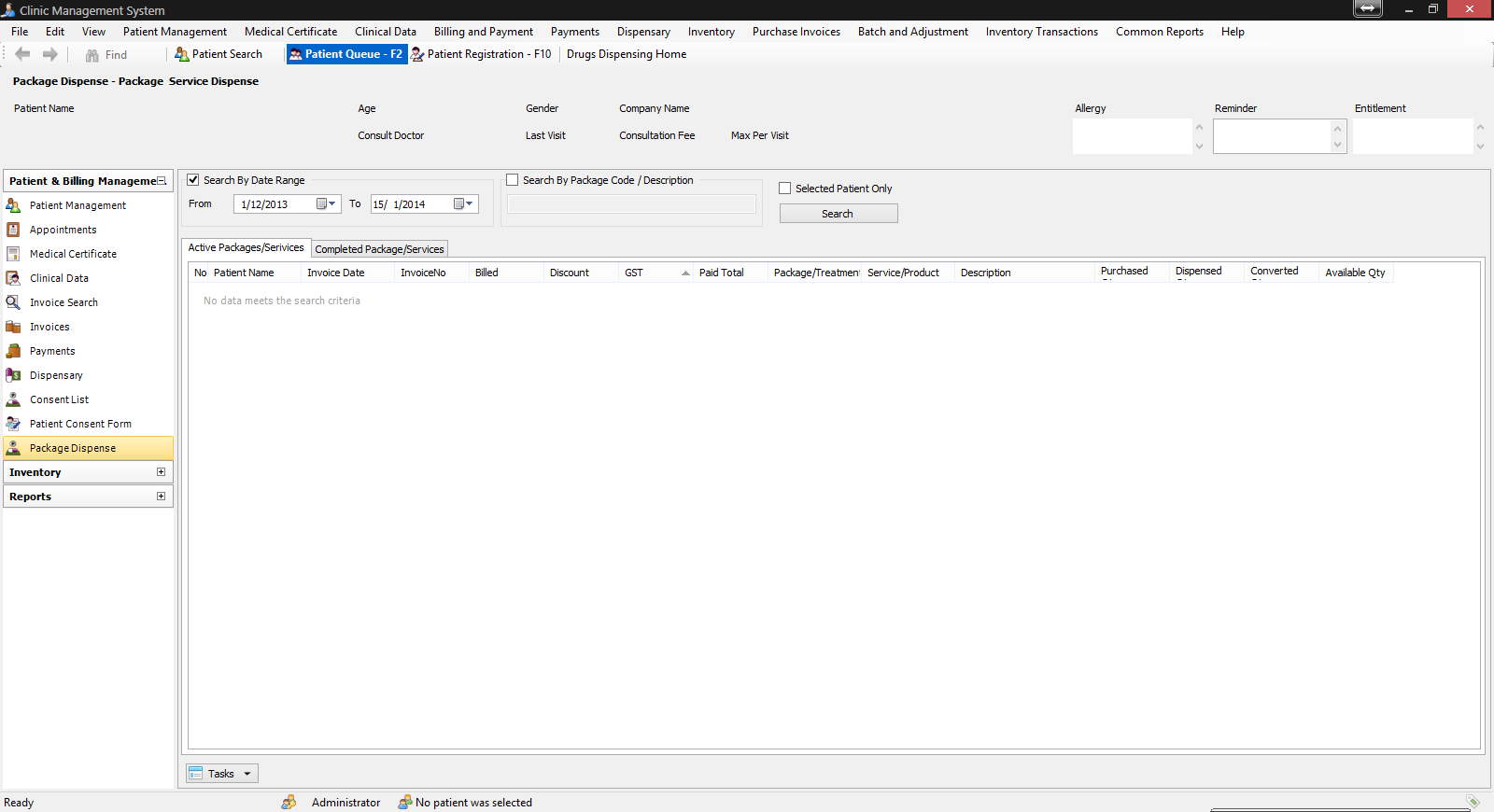Screen dimensions: 1494x812
Task: Click the Available Qty column header
Action: [x=1356, y=273]
